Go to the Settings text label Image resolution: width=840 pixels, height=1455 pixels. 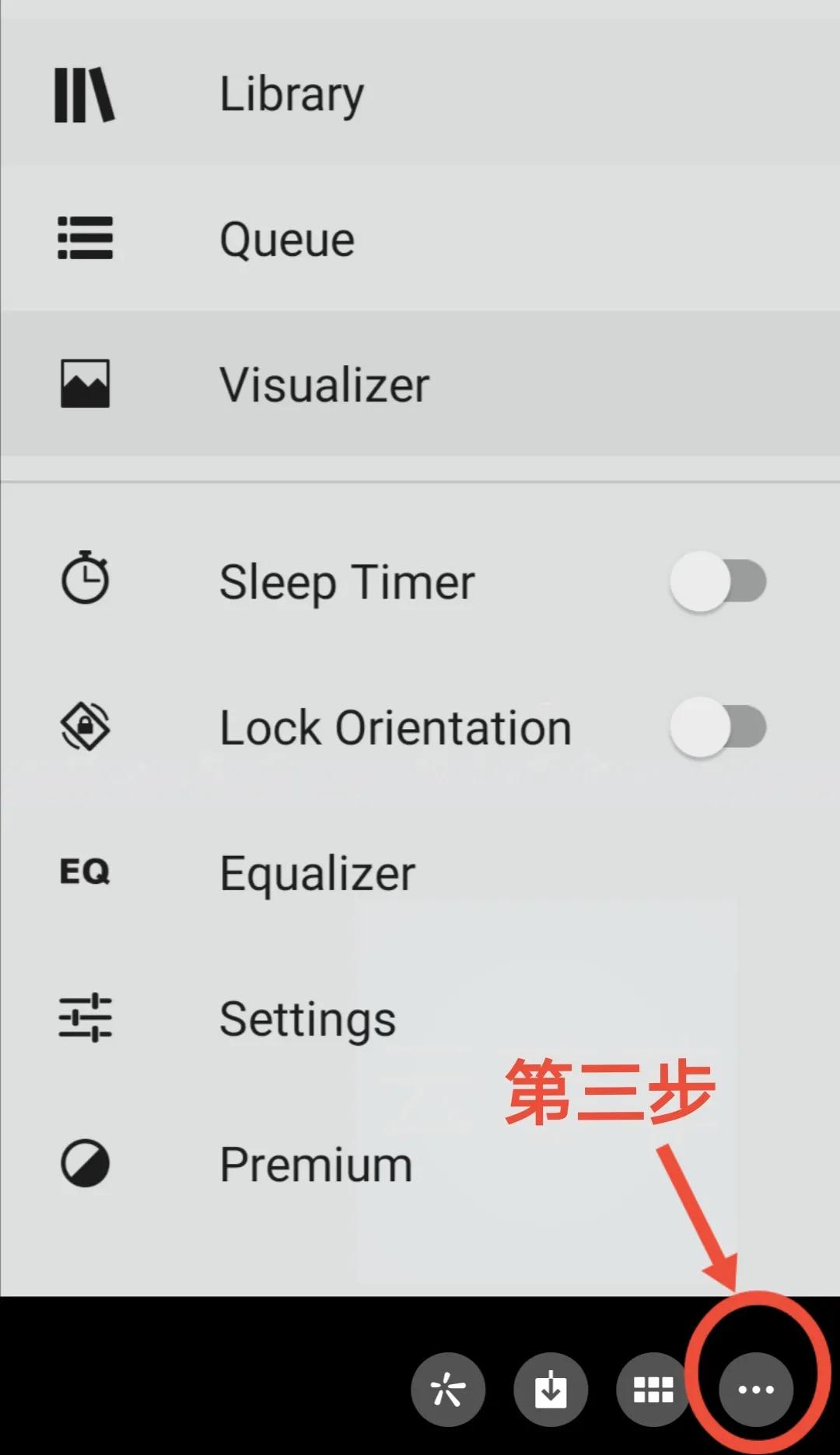tap(307, 1019)
